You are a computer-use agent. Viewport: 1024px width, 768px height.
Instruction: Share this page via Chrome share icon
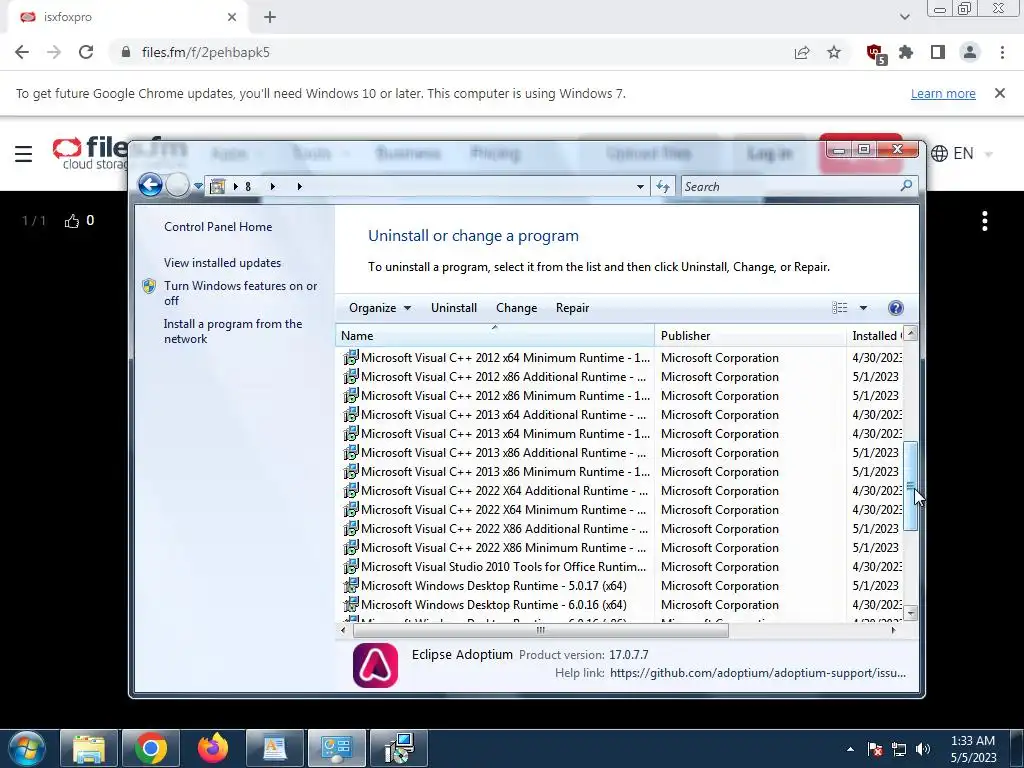tap(802, 52)
